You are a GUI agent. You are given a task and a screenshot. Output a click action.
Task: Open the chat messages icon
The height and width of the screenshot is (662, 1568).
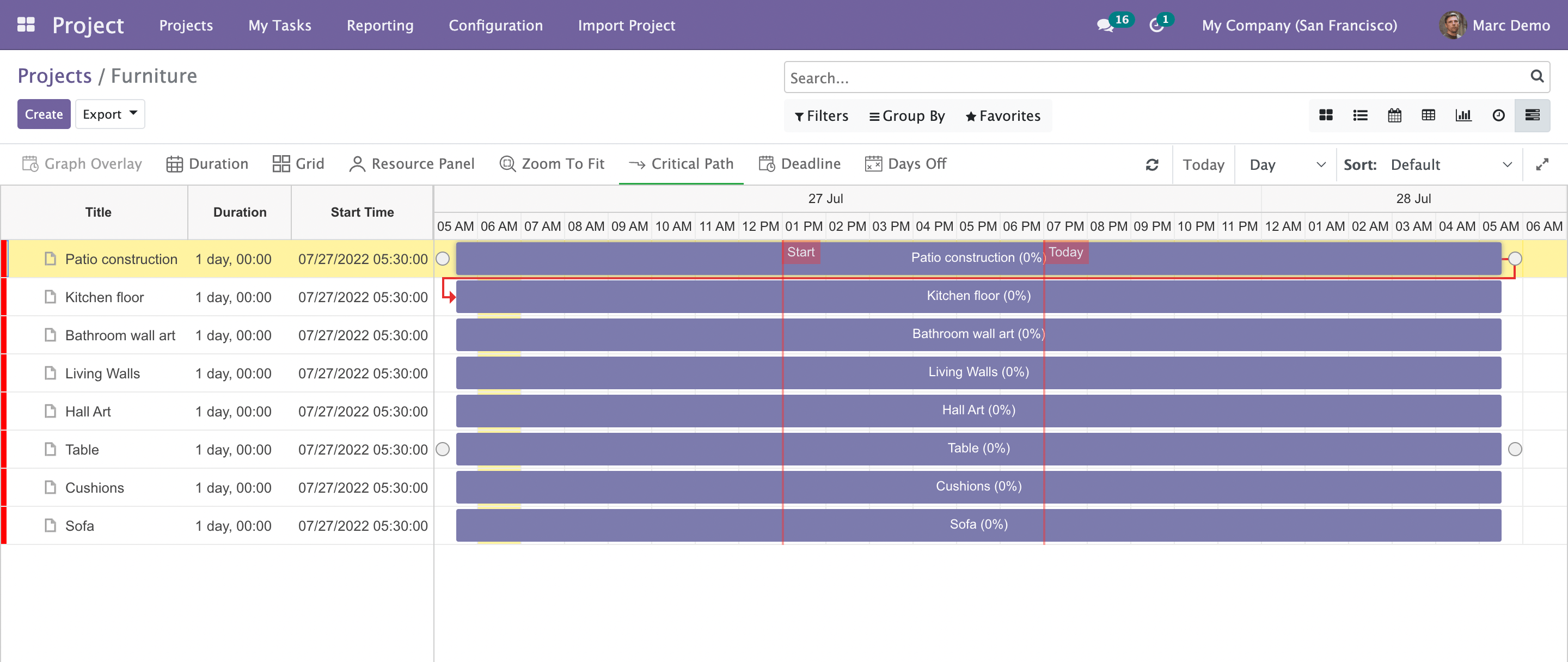click(1105, 26)
